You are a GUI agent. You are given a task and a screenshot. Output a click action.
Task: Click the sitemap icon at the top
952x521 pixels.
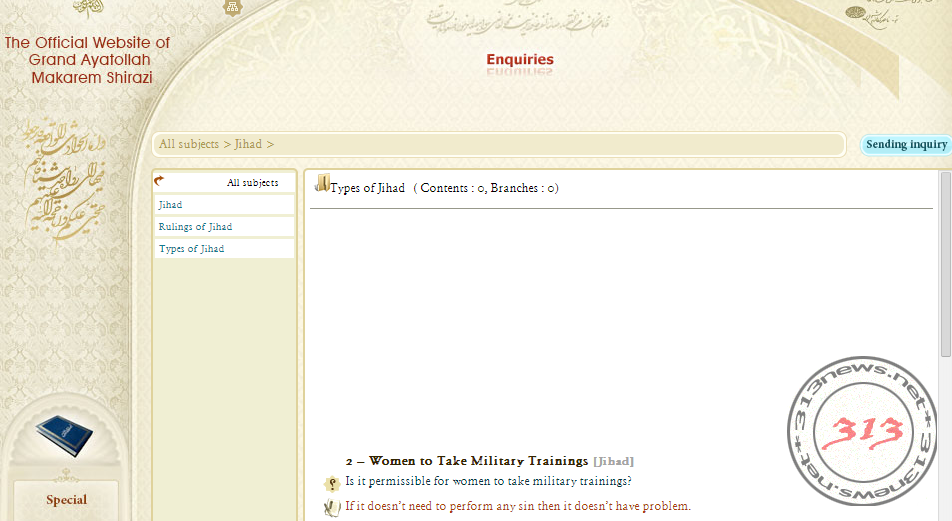click(233, 7)
